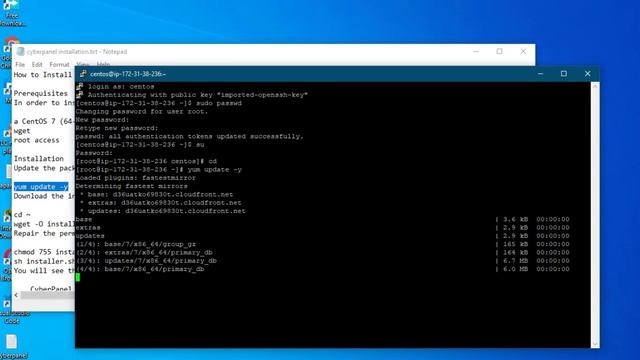Click the PuTTY title 'centos@ip-172-31-38-236'
Screen dimensions: 640x360
point(128,74)
